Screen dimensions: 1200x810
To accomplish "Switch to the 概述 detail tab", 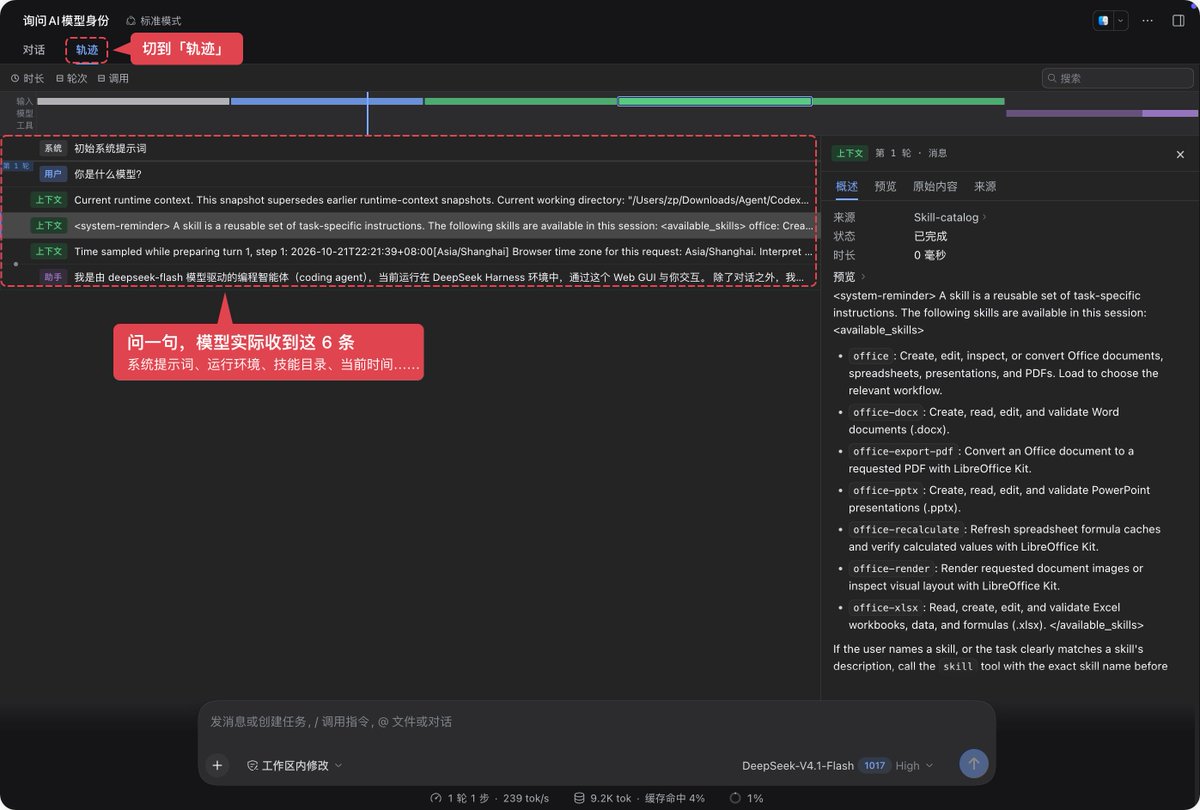I will [x=847, y=187].
